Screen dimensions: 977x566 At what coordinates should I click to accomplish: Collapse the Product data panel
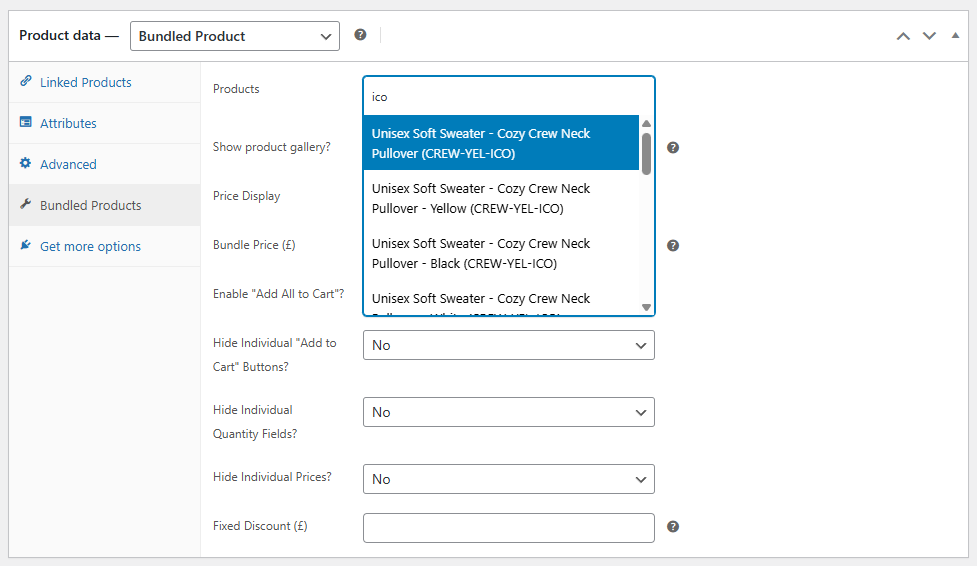point(955,36)
